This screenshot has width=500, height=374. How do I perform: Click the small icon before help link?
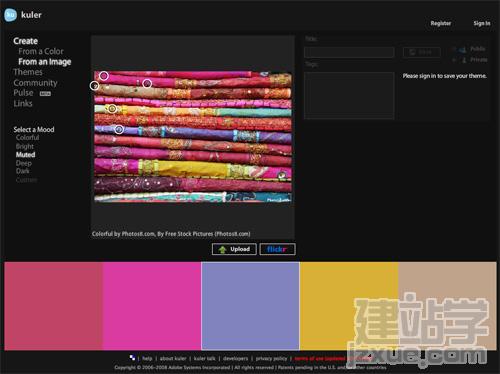coord(132,358)
